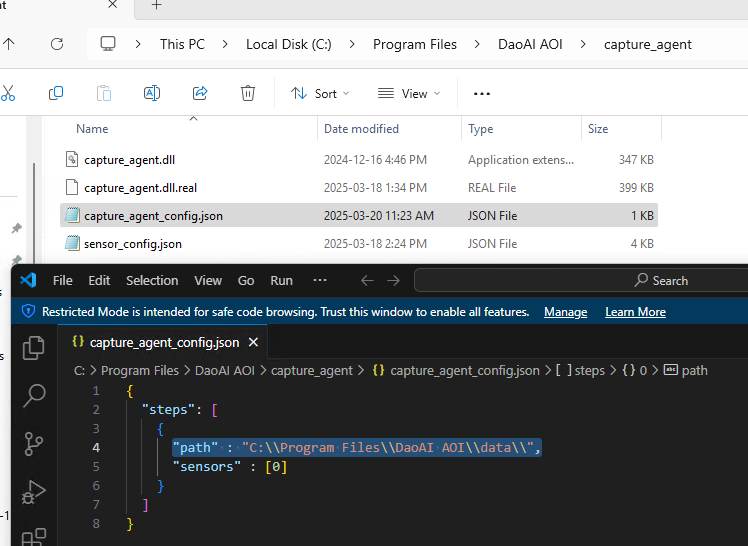Close the capture_agent_config.json editor tab

point(253,342)
